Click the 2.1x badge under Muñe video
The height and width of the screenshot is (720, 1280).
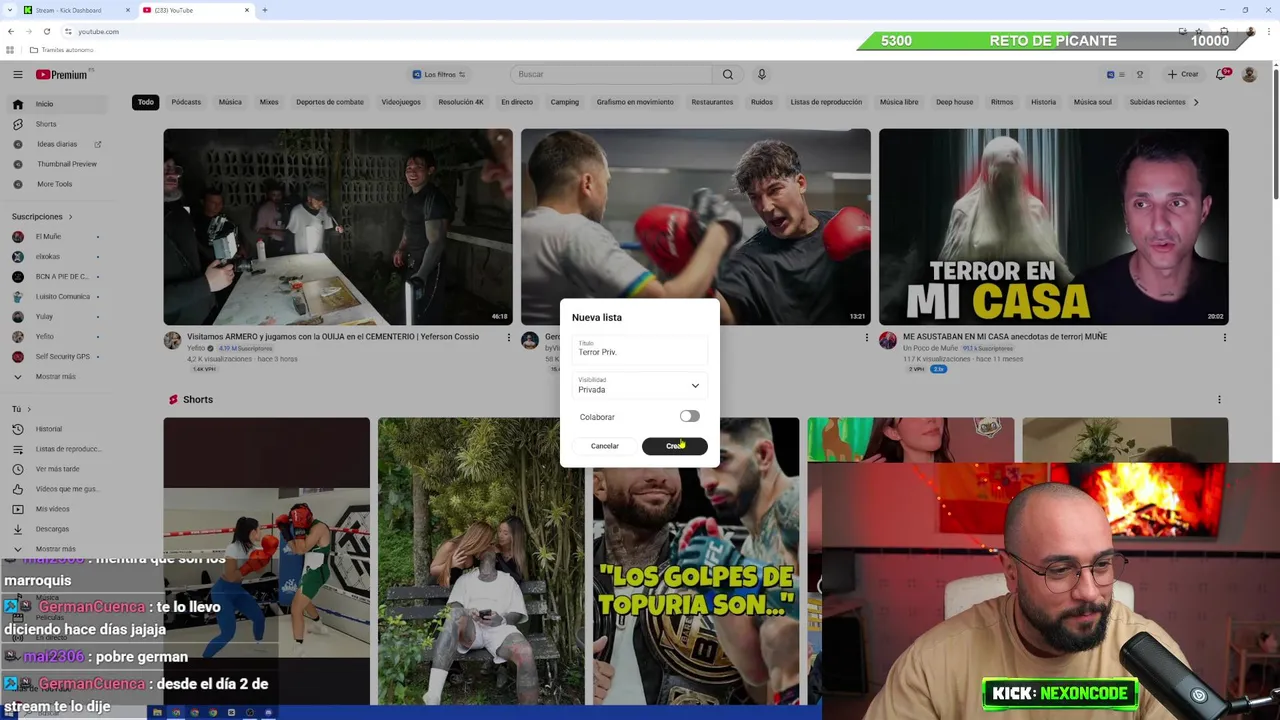click(939, 369)
